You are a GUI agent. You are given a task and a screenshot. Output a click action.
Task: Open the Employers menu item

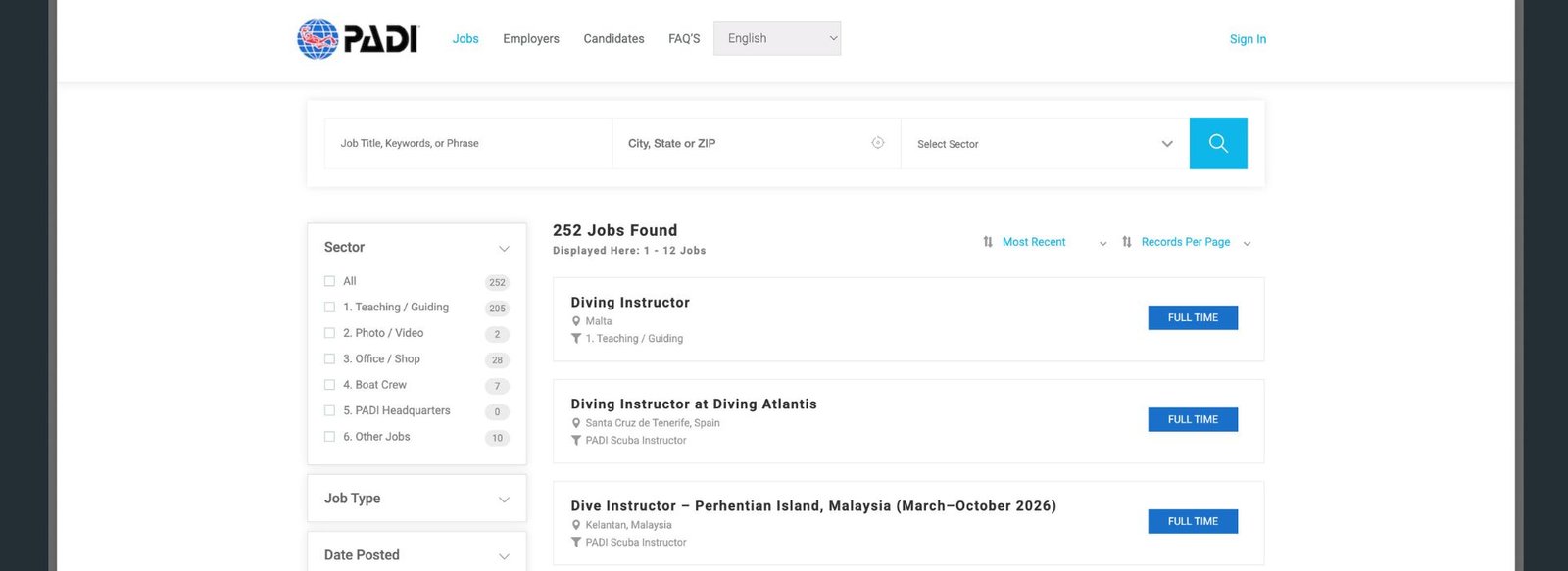point(531,39)
